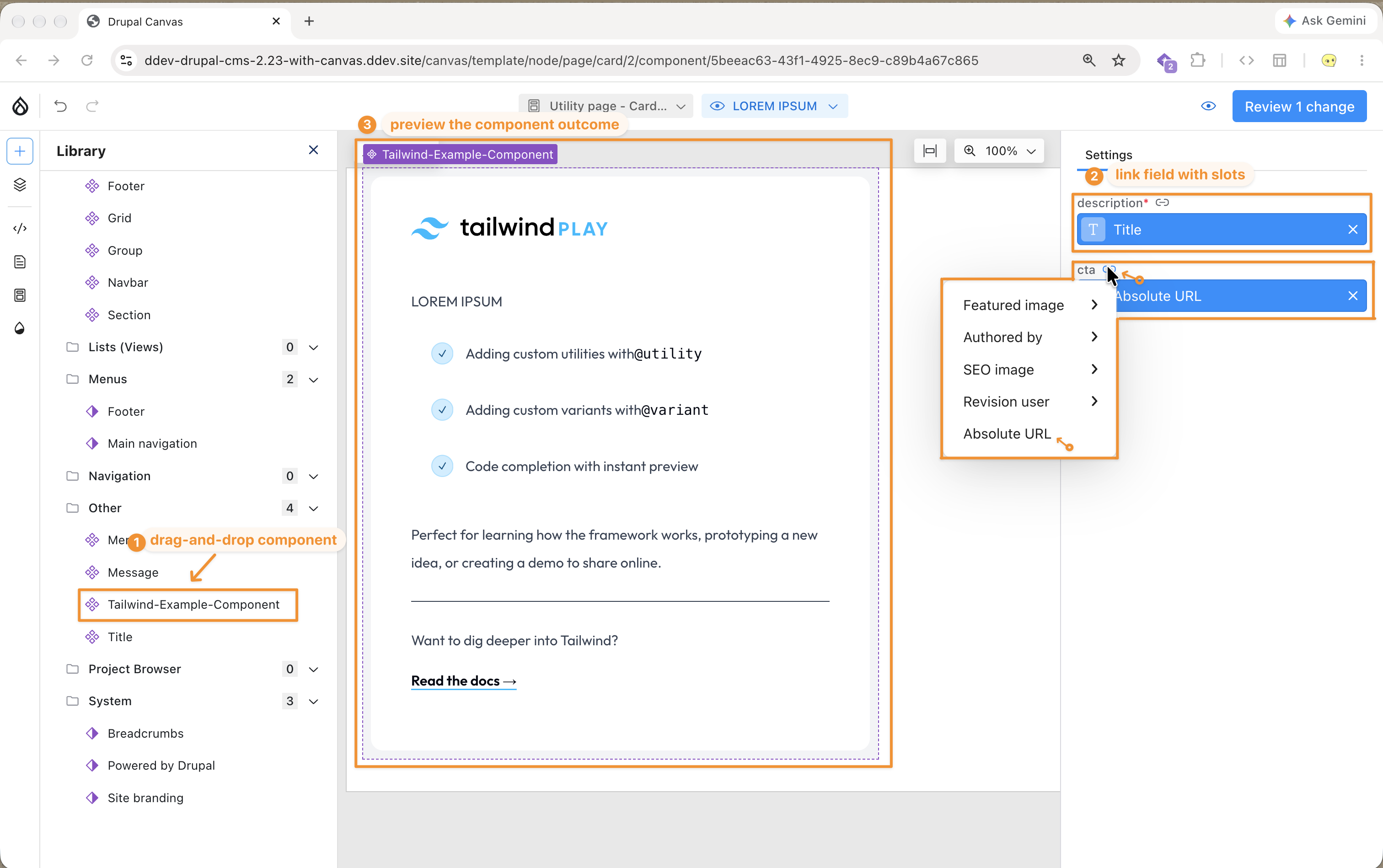Image resolution: width=1383 pixels, height=868 pixels.
Task: Click the link icon next to description
Action: (1163, 203)
